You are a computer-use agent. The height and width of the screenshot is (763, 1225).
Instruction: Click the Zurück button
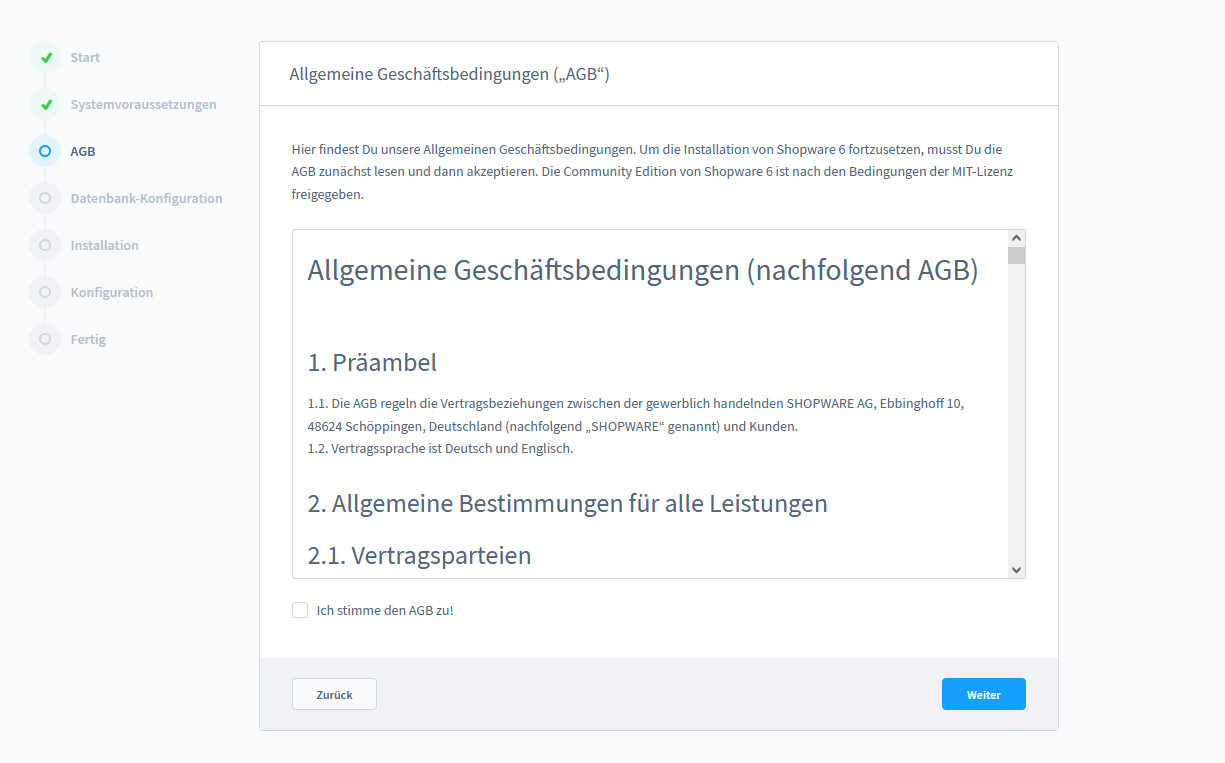334,694
